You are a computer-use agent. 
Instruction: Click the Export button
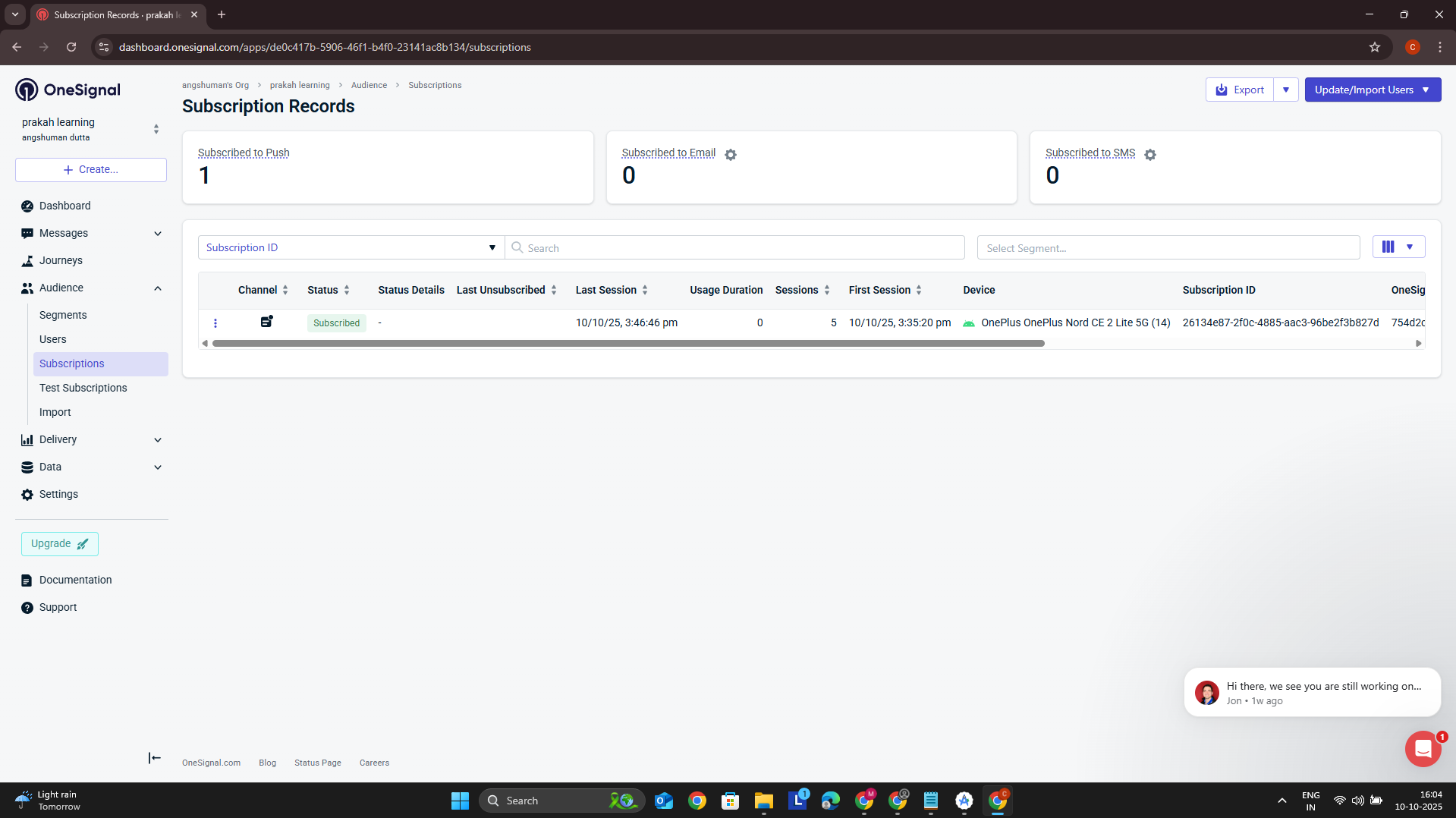pyautogui.click(x=1240, y=90)
